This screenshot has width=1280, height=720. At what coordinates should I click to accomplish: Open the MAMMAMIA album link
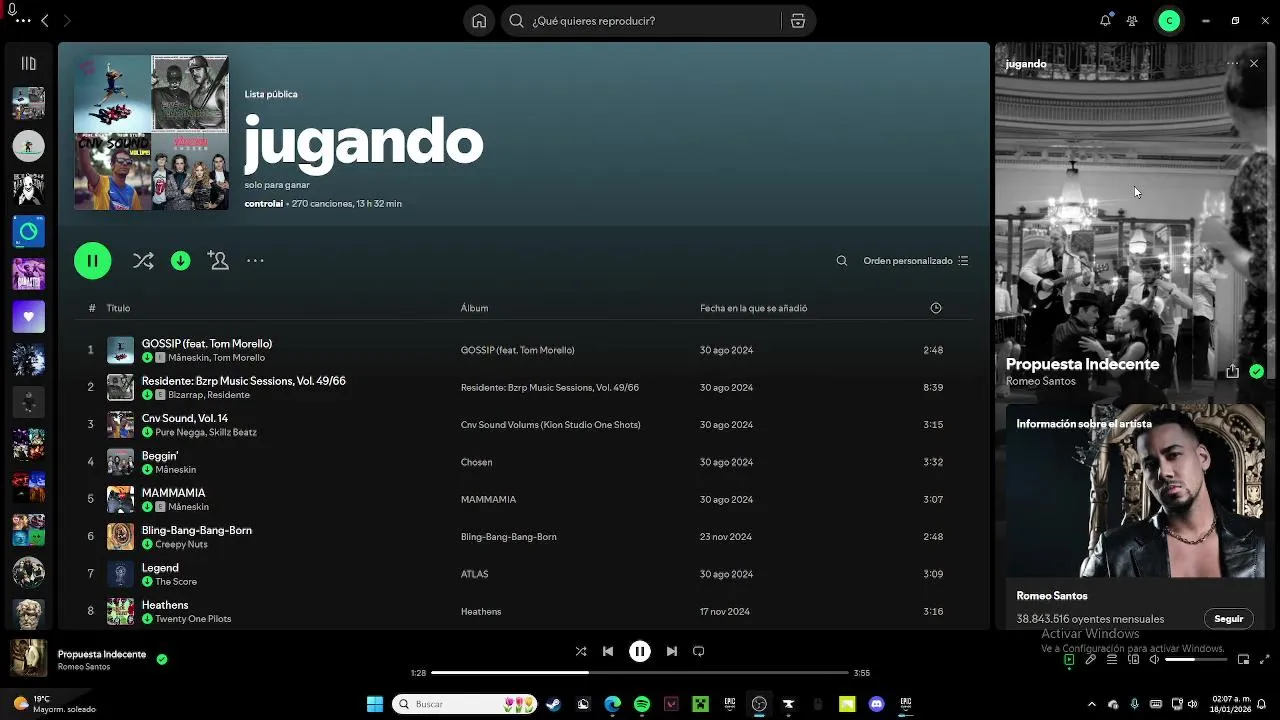[x=488, y=500]
